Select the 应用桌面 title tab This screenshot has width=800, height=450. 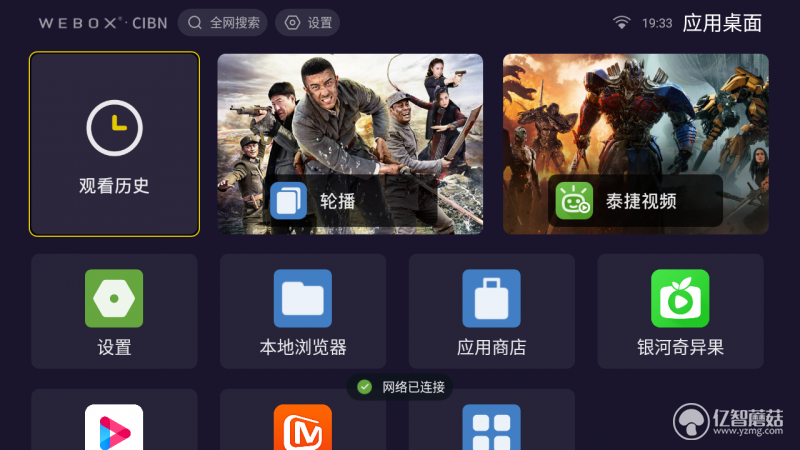[x=722, y=23]
